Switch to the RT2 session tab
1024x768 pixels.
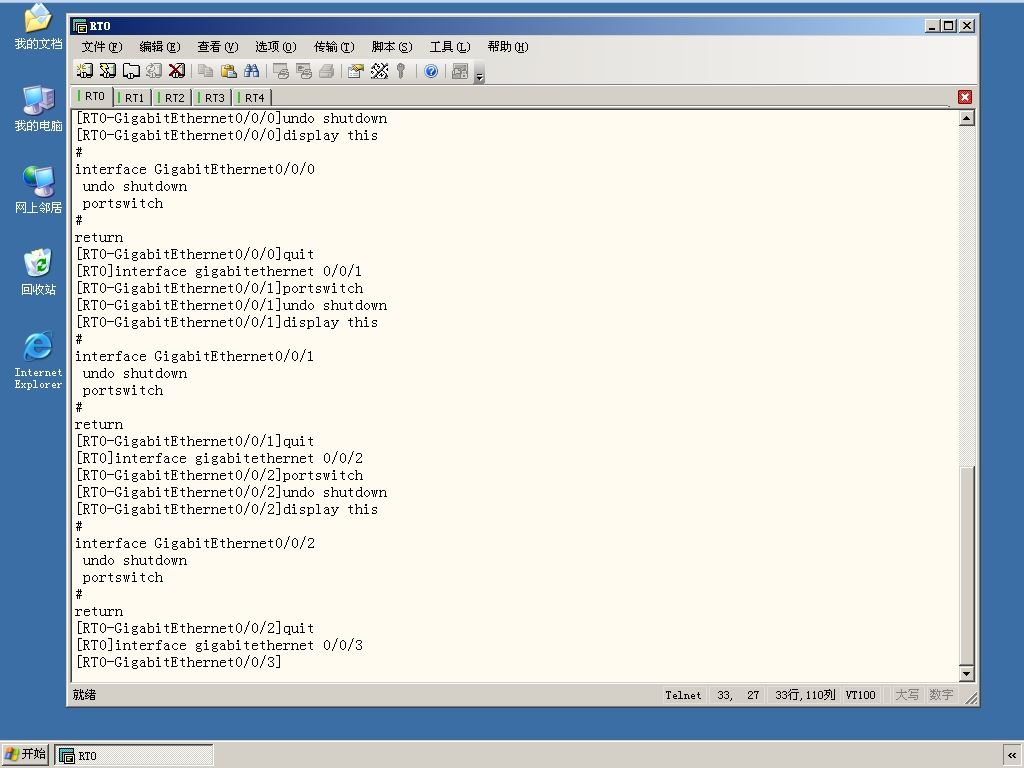coord(172,98)
